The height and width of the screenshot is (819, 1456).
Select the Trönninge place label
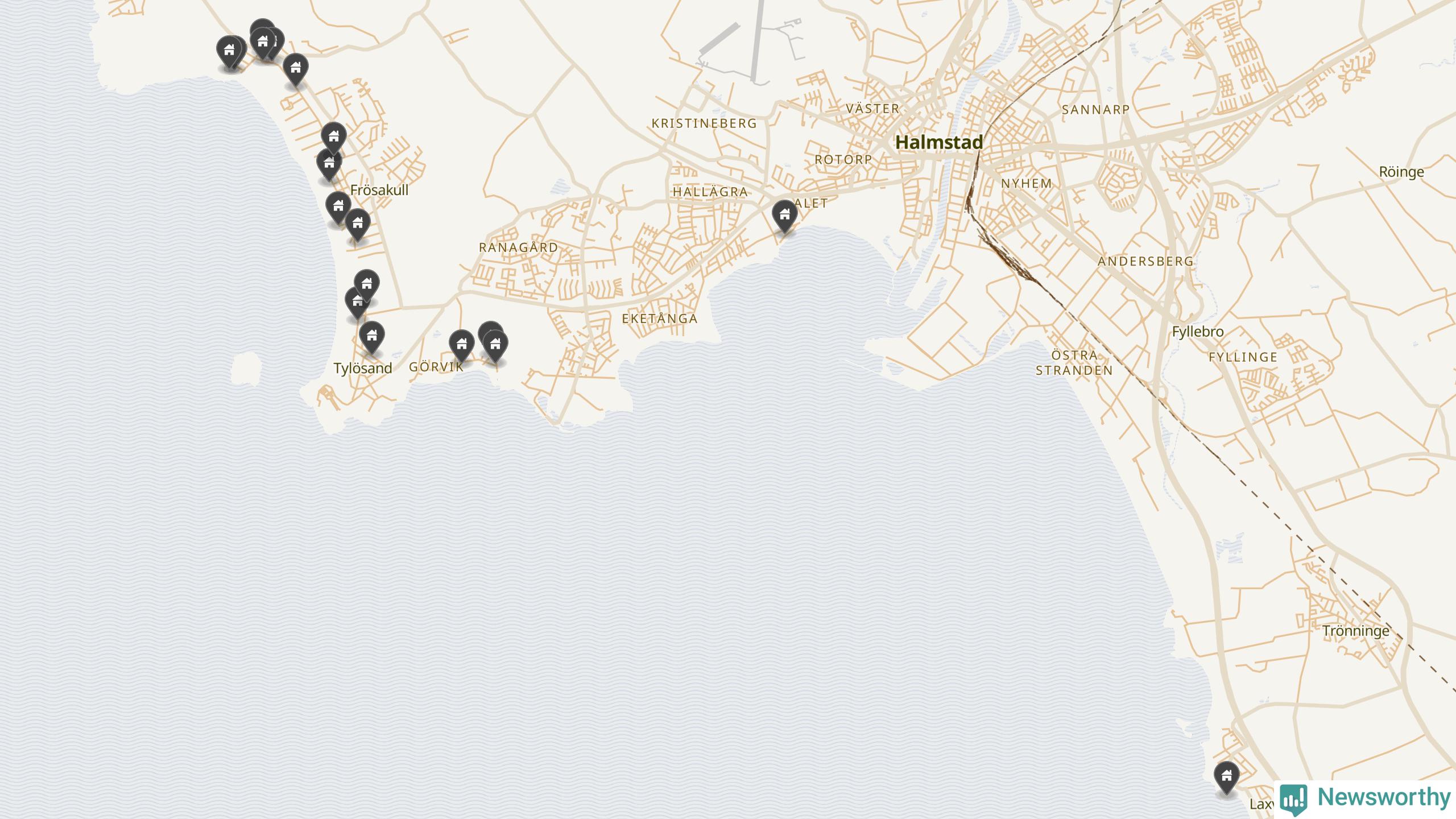(x=1355, y=631)
